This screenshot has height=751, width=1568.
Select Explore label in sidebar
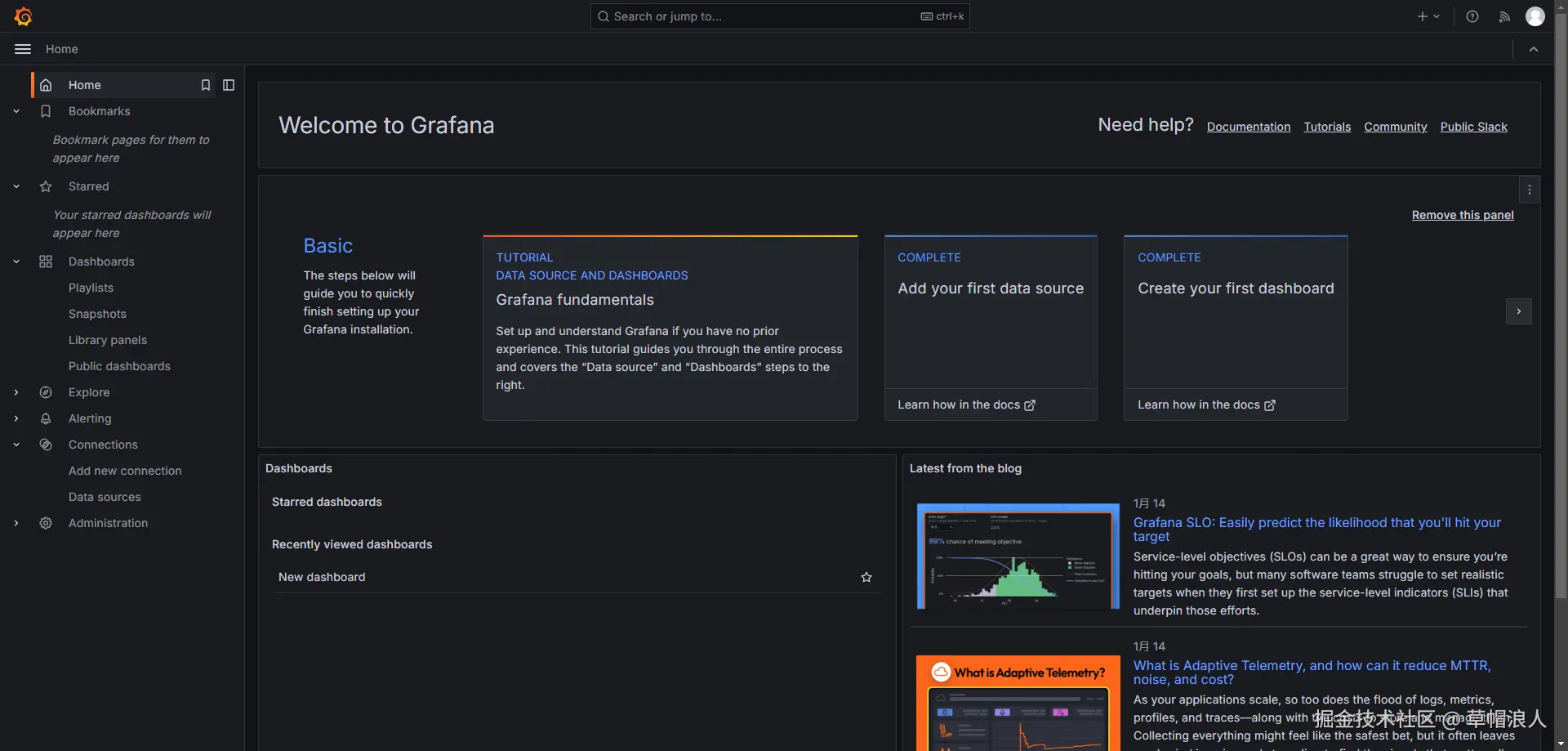point(89,392)
